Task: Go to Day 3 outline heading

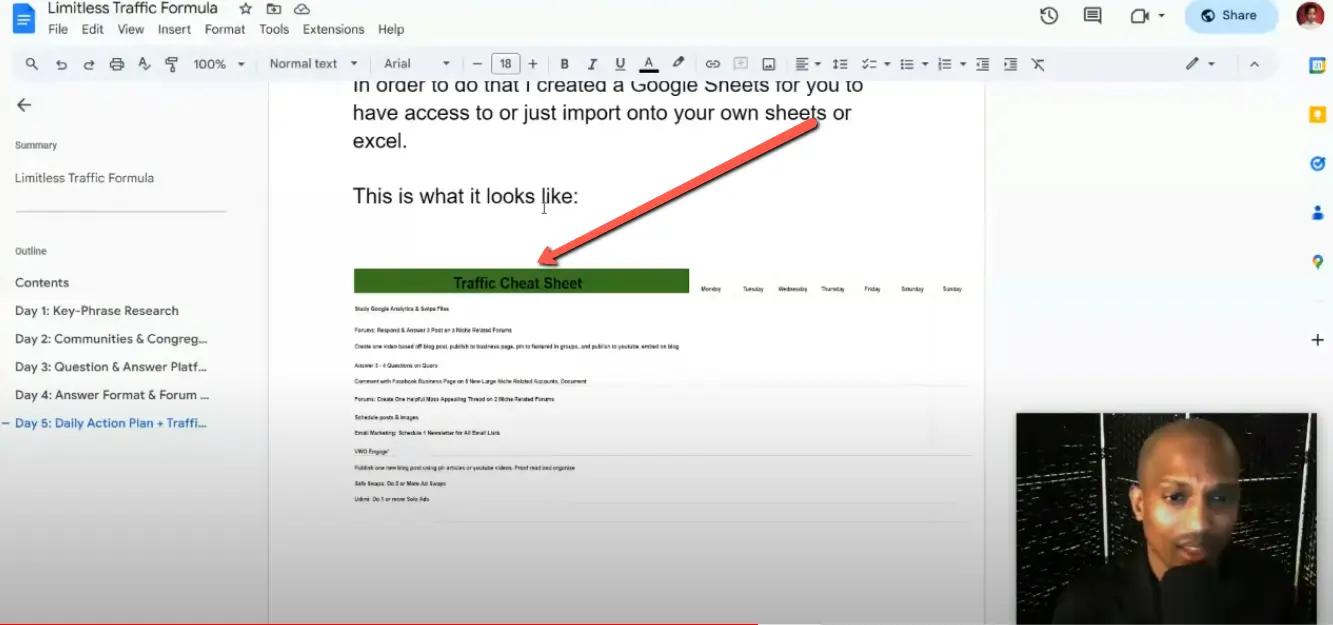Action: (112, 367)
